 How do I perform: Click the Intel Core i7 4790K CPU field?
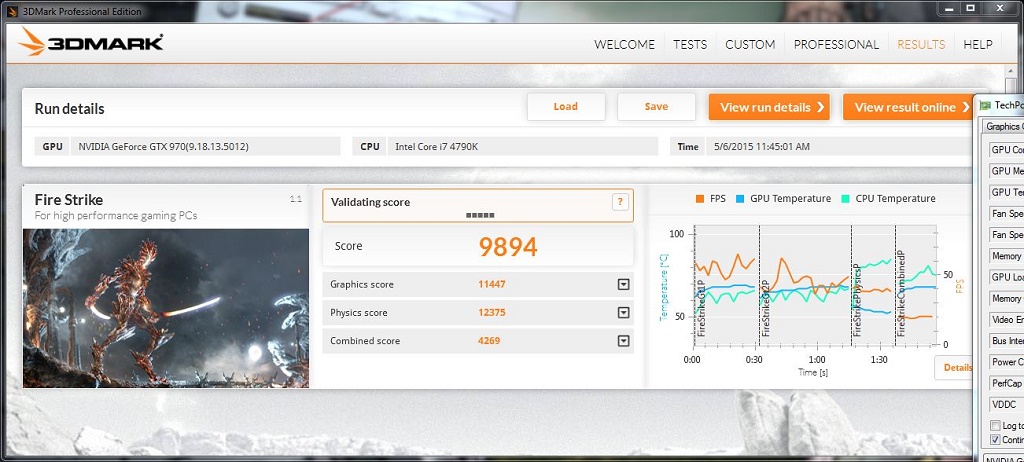(x=522, y=146)
